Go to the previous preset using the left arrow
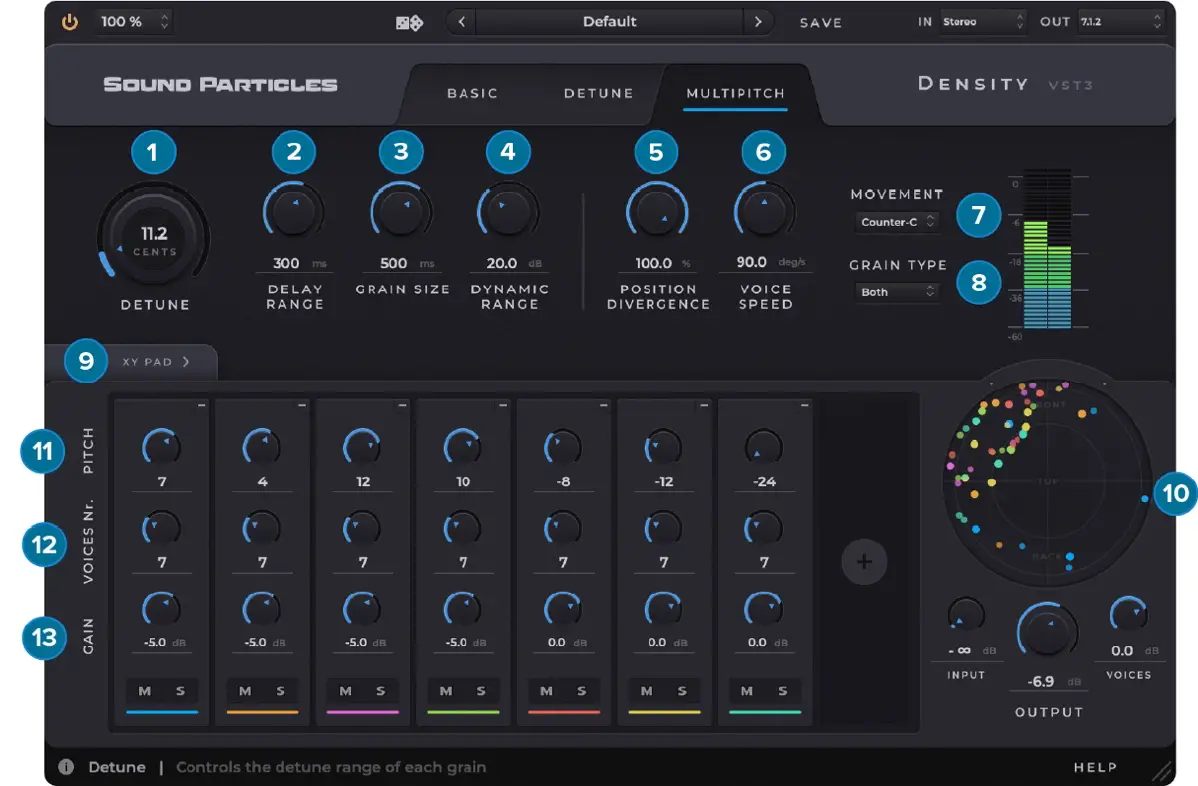 tap(461, 21)
